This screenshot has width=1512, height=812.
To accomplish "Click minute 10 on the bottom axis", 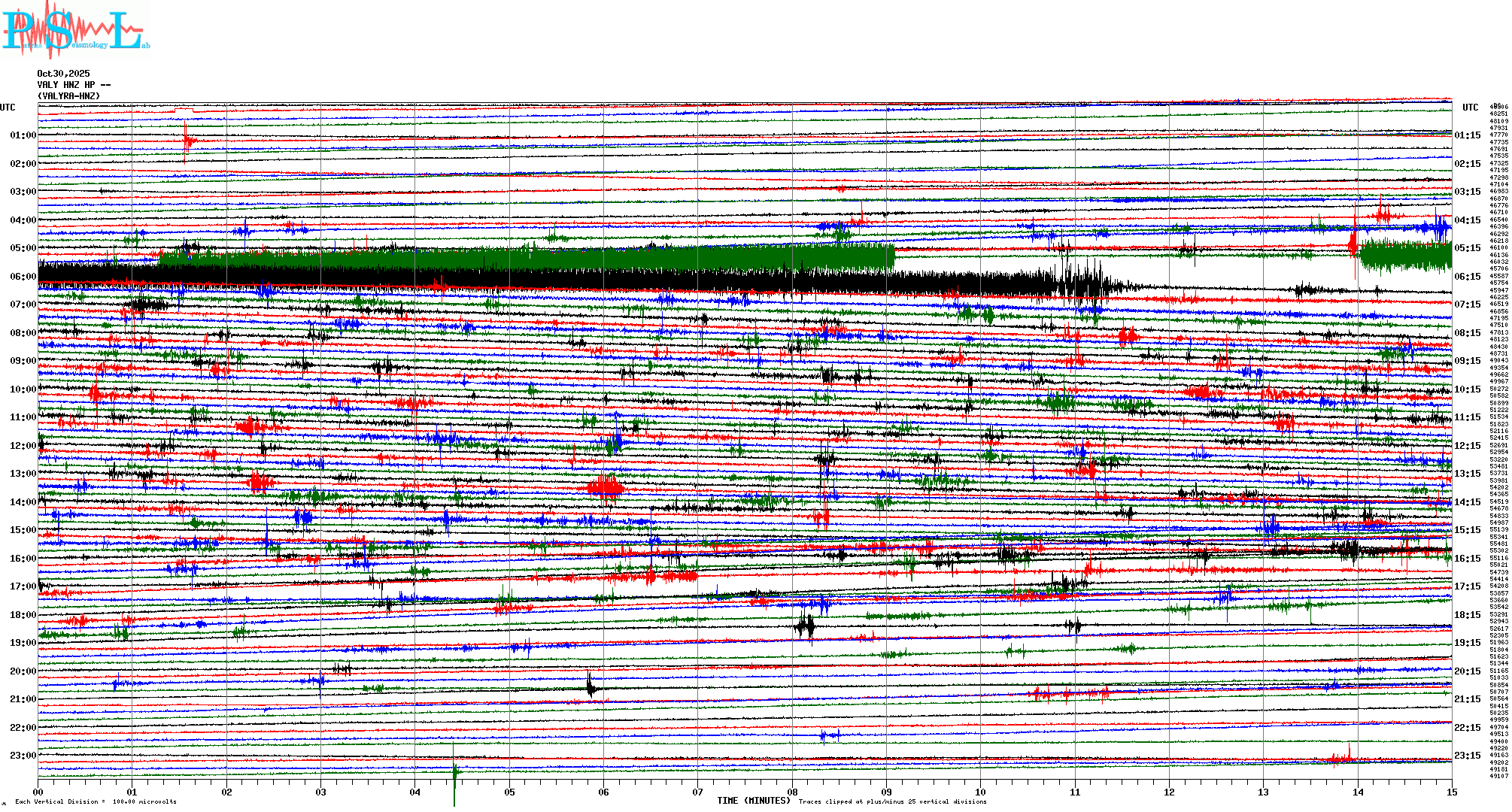I will [980, 792].
